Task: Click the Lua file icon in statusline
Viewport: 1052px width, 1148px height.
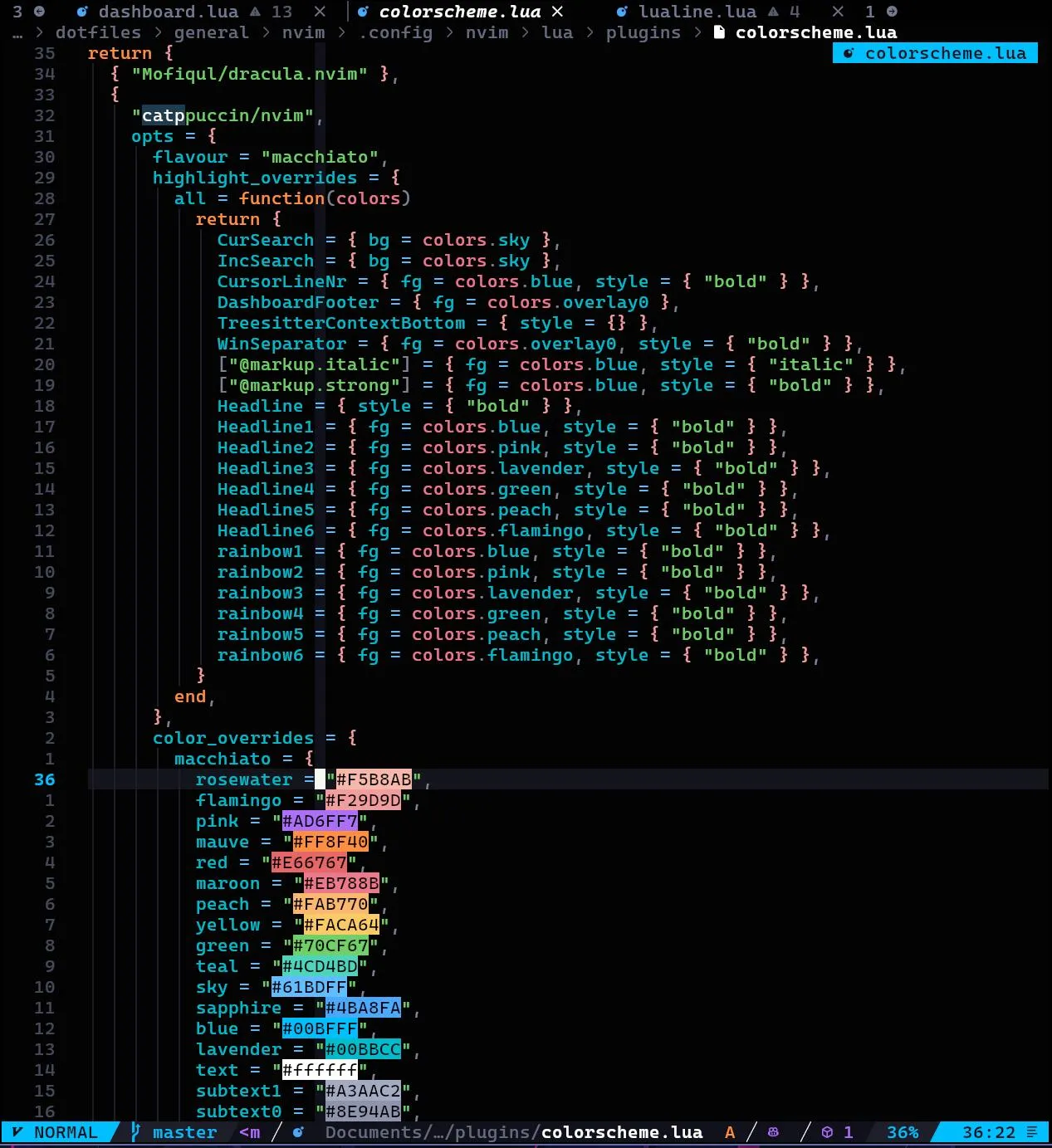Action: (298, 1132)
